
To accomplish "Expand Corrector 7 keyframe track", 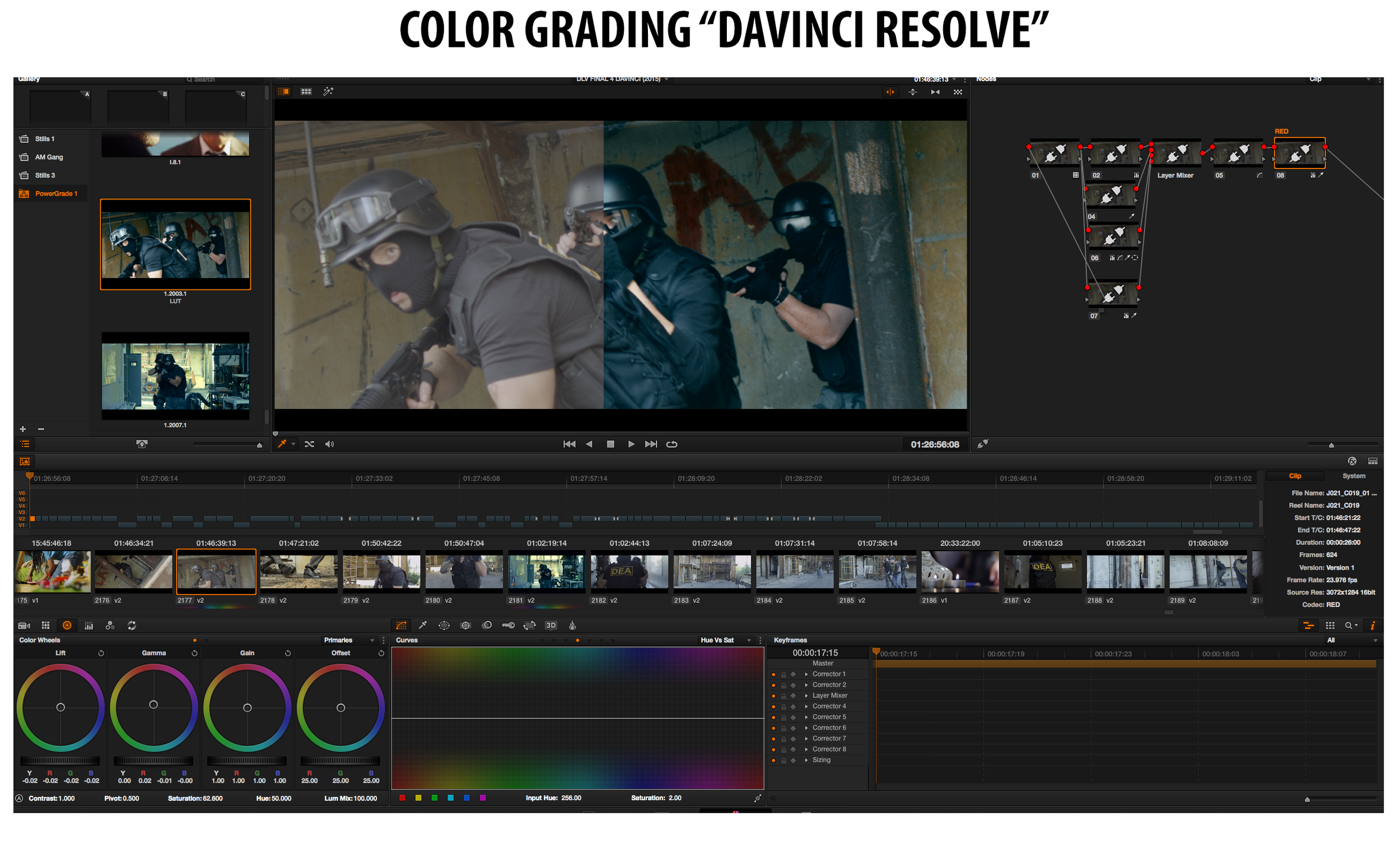I will (x=806, y=739).
